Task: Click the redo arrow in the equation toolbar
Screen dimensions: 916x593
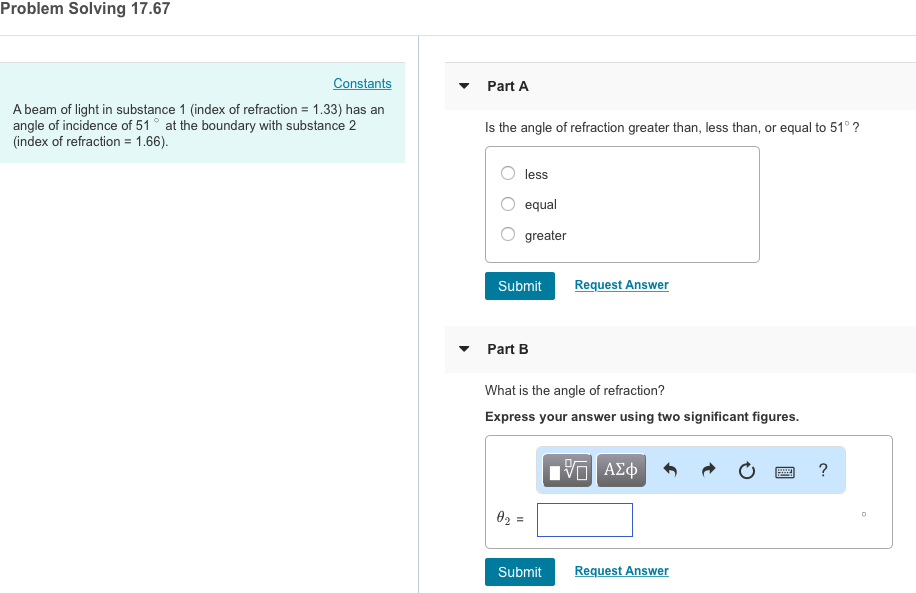Action: click(708, 470)
